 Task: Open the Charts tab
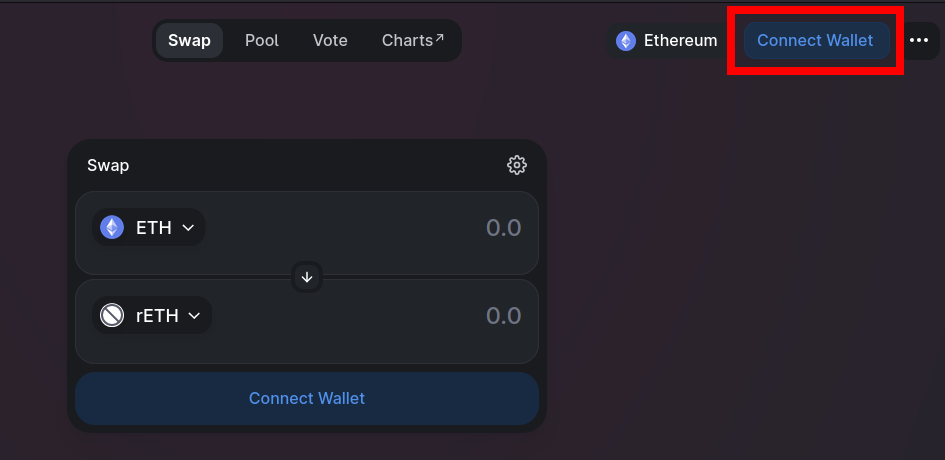click(406, 41)
